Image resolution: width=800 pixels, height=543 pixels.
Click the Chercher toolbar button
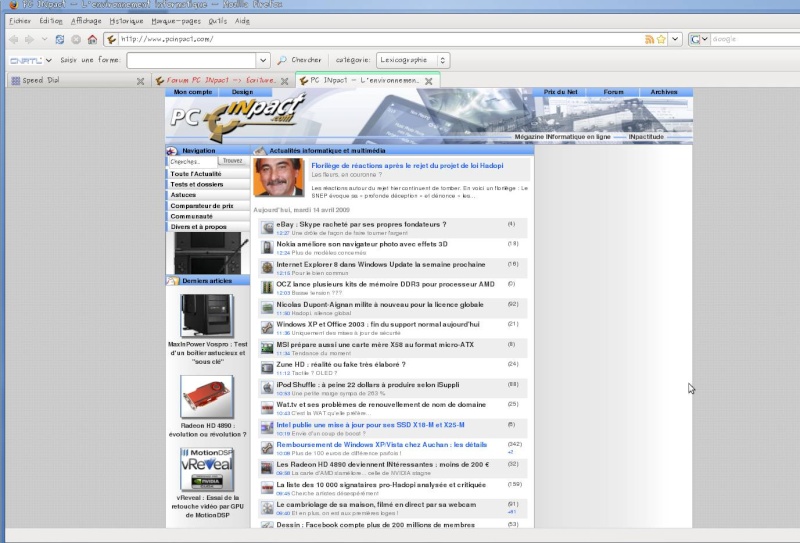tap(299, 60)
